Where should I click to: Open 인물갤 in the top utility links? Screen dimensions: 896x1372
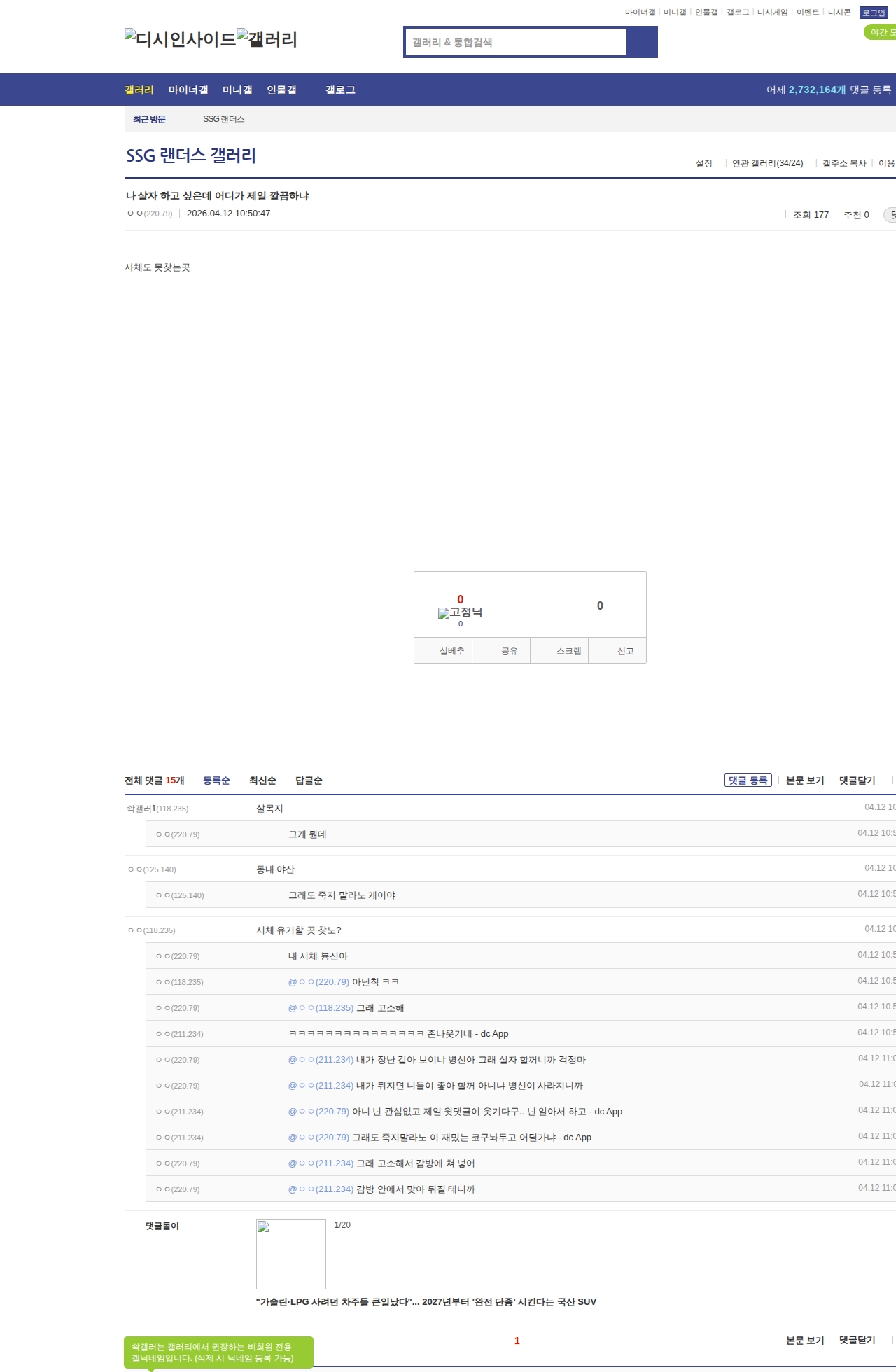tap(706, 13)
